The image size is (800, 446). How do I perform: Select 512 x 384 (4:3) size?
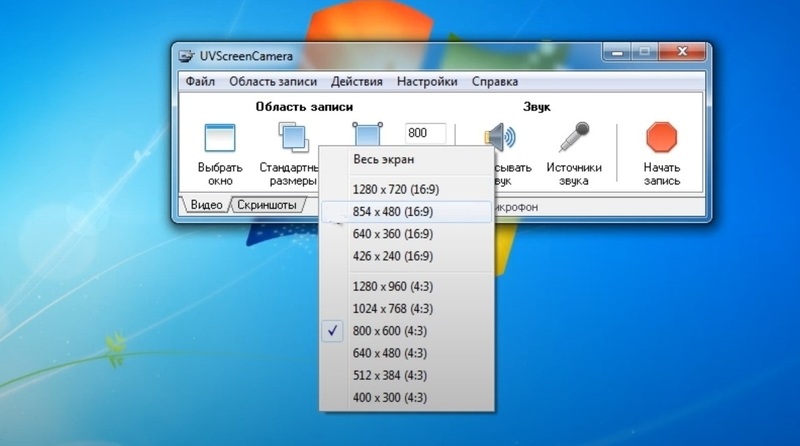tap(407, 375)
